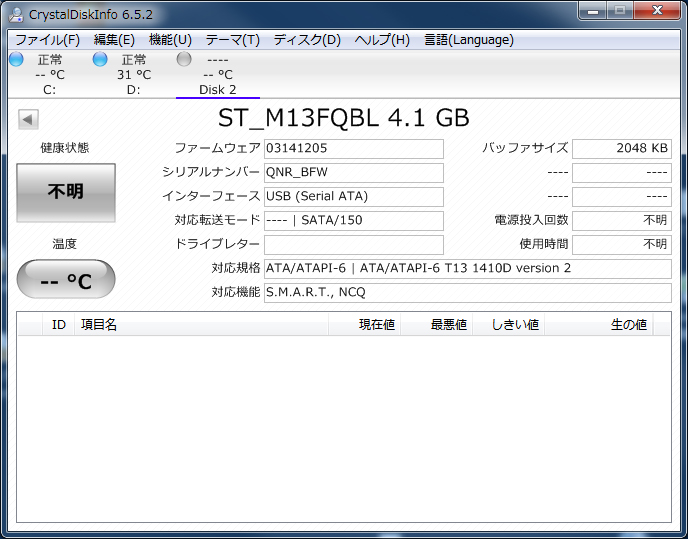Minimize the CrystalDiskInfo window
The image size is (688, 539).
point(593,11)
